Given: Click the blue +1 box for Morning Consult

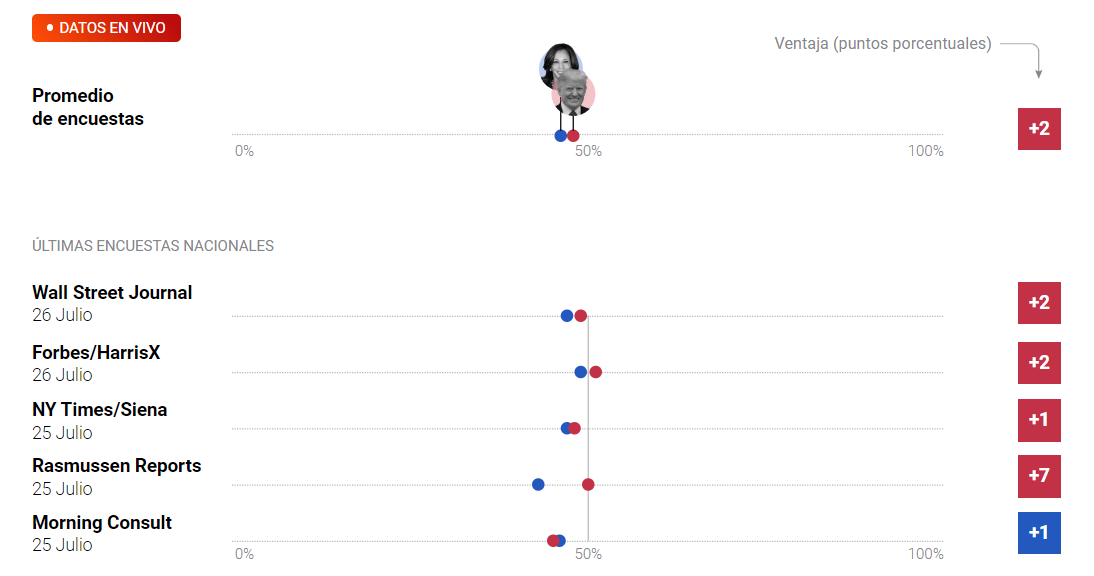Looking at the screenshot, I should [1039, 533].
